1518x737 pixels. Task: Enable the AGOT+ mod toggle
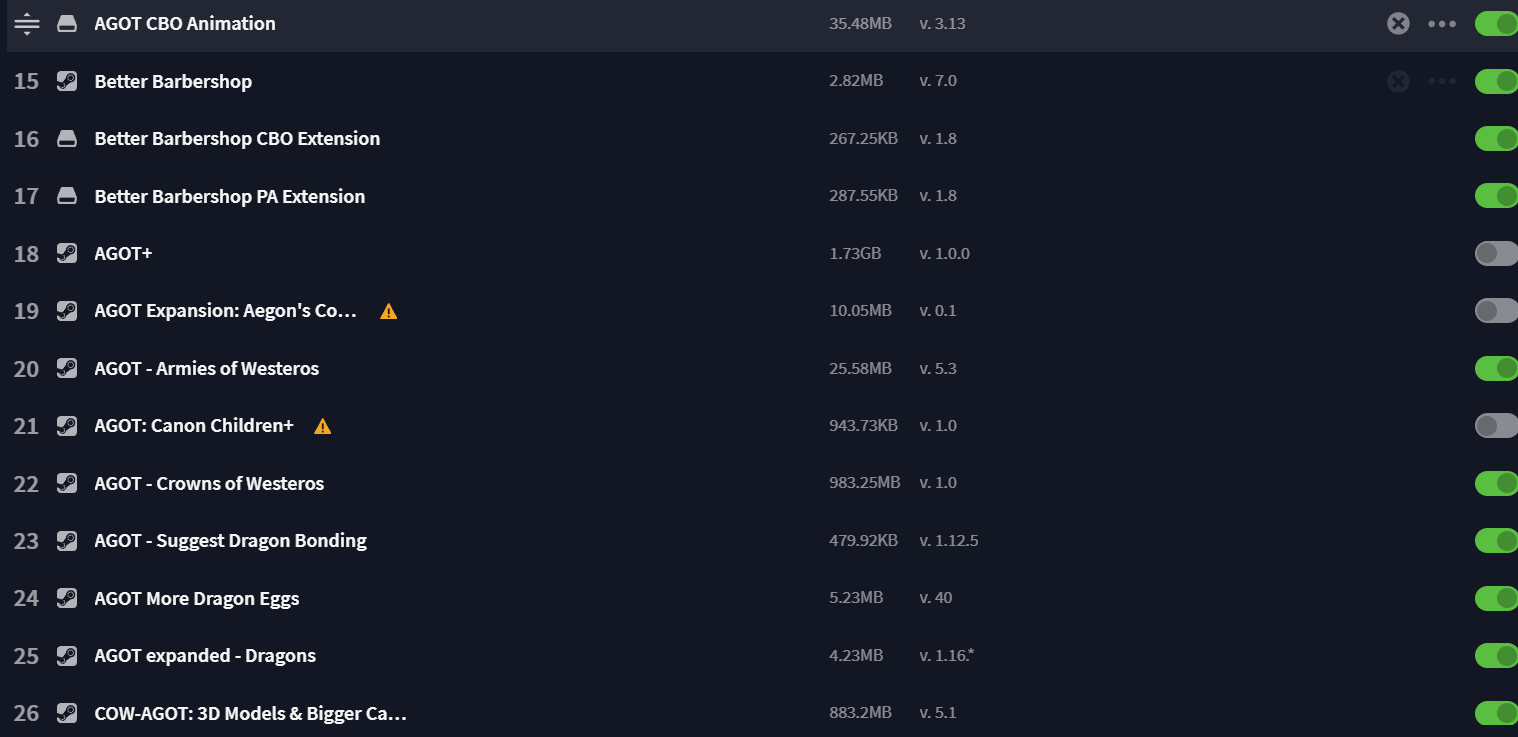tap(1496, 253)
